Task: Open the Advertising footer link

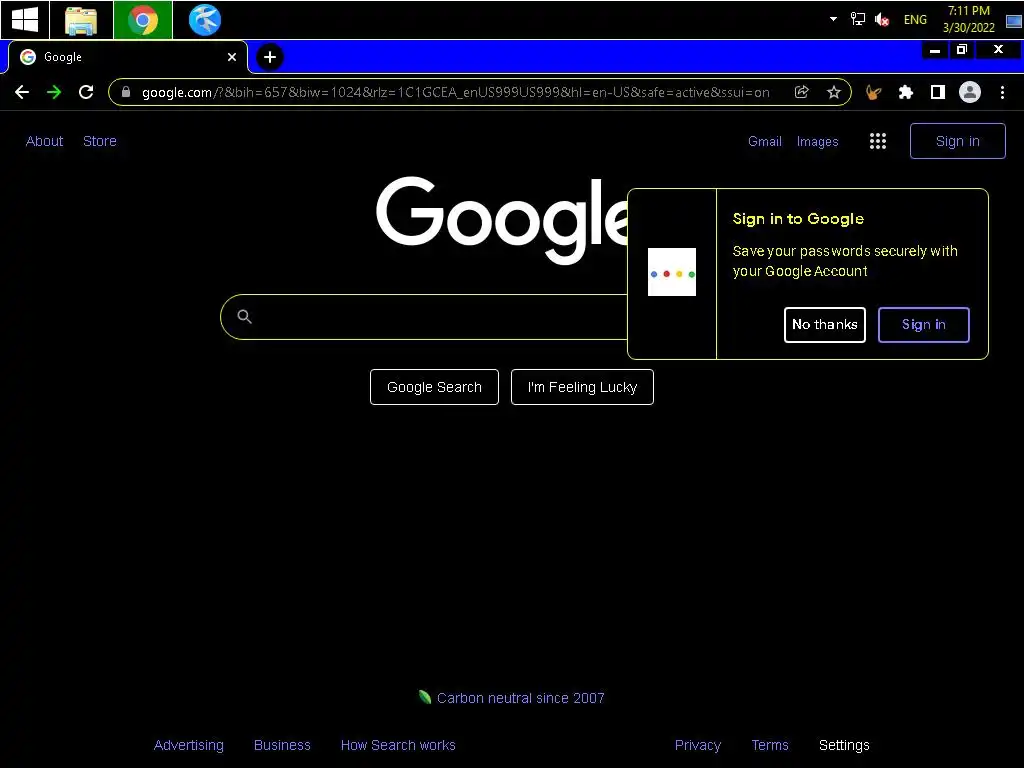Action: point(189,745)
